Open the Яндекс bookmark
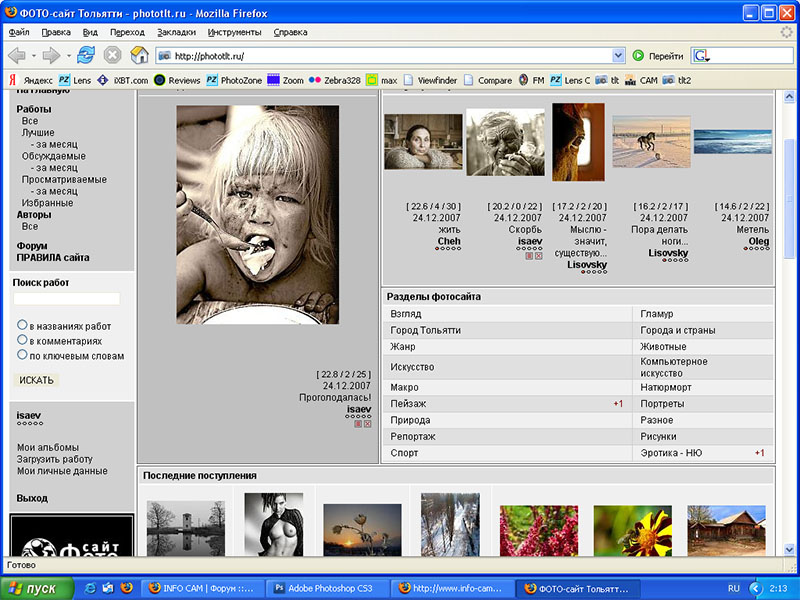 [x=31, y=80]
